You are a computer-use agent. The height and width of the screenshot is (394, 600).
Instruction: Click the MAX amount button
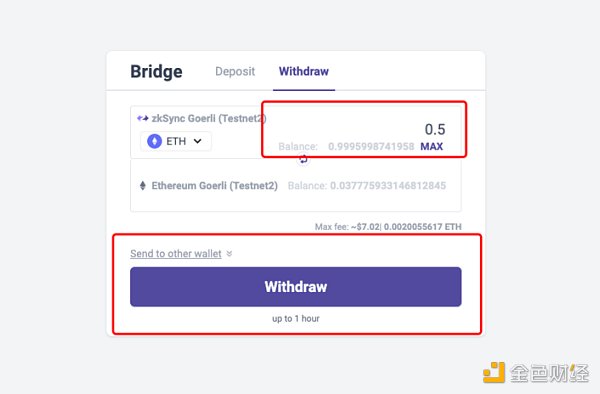[x=432, y=147]
